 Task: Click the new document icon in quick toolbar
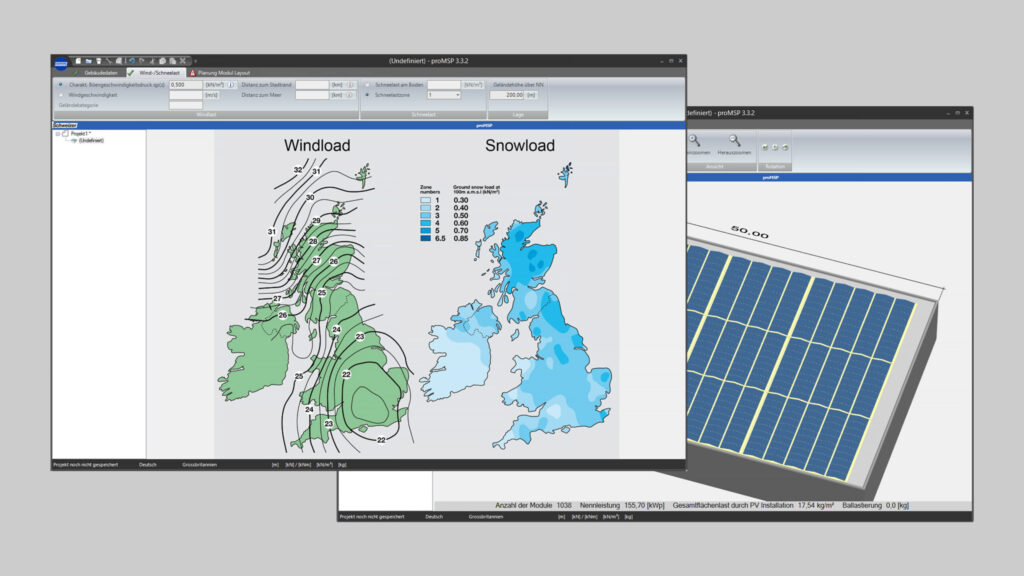(79, 61)
